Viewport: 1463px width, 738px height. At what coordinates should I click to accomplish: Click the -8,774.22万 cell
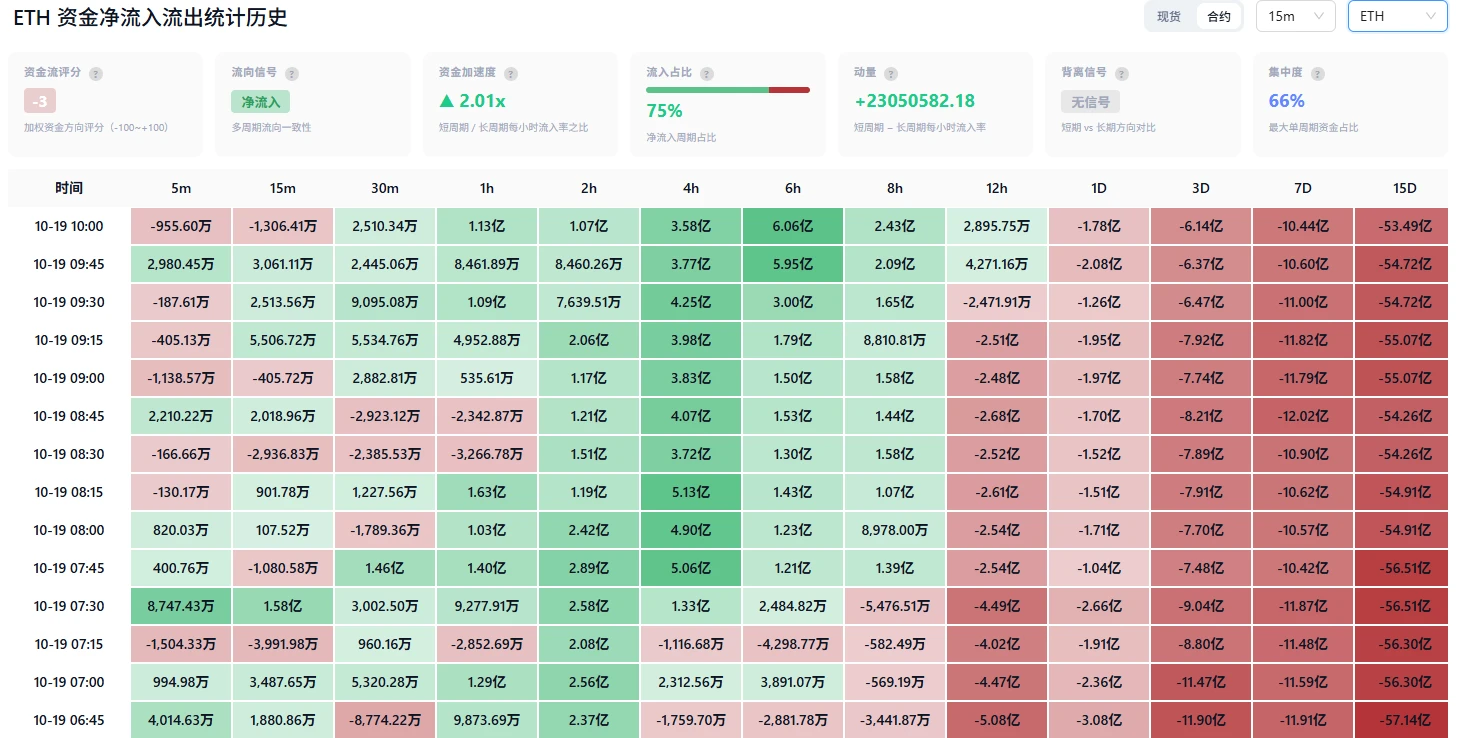click(x=385, y=720)
